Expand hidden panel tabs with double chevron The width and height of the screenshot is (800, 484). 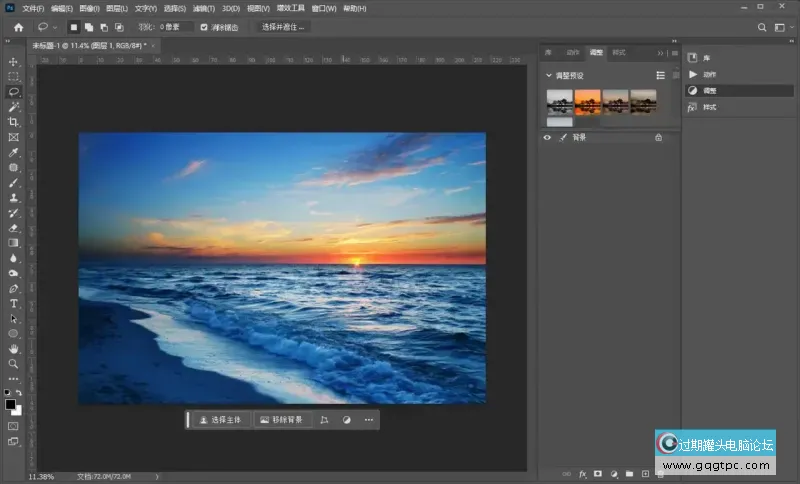660,53
